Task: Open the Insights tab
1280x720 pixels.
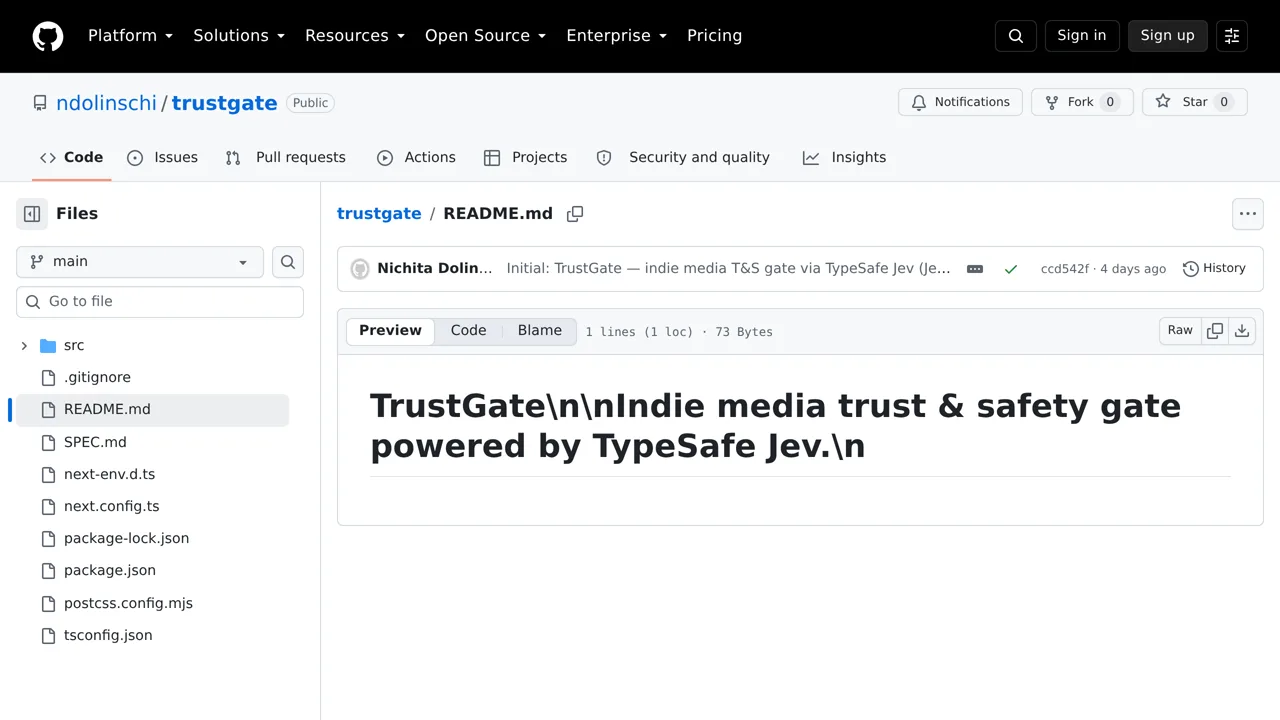Action: tap(844, 158)
